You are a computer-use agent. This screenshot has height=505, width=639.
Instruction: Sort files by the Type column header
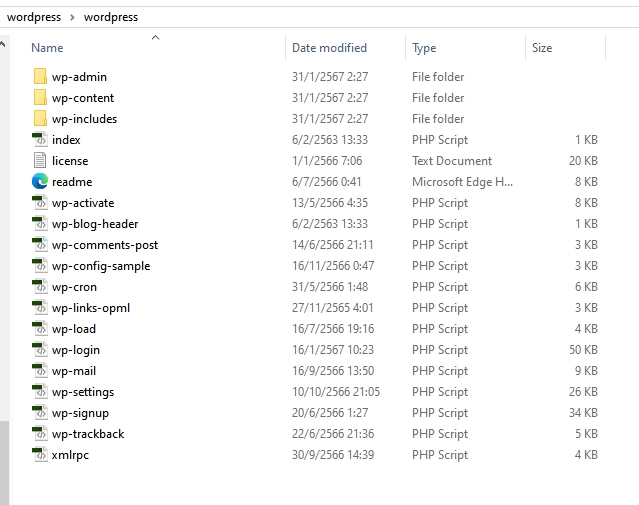click(424, 48)
